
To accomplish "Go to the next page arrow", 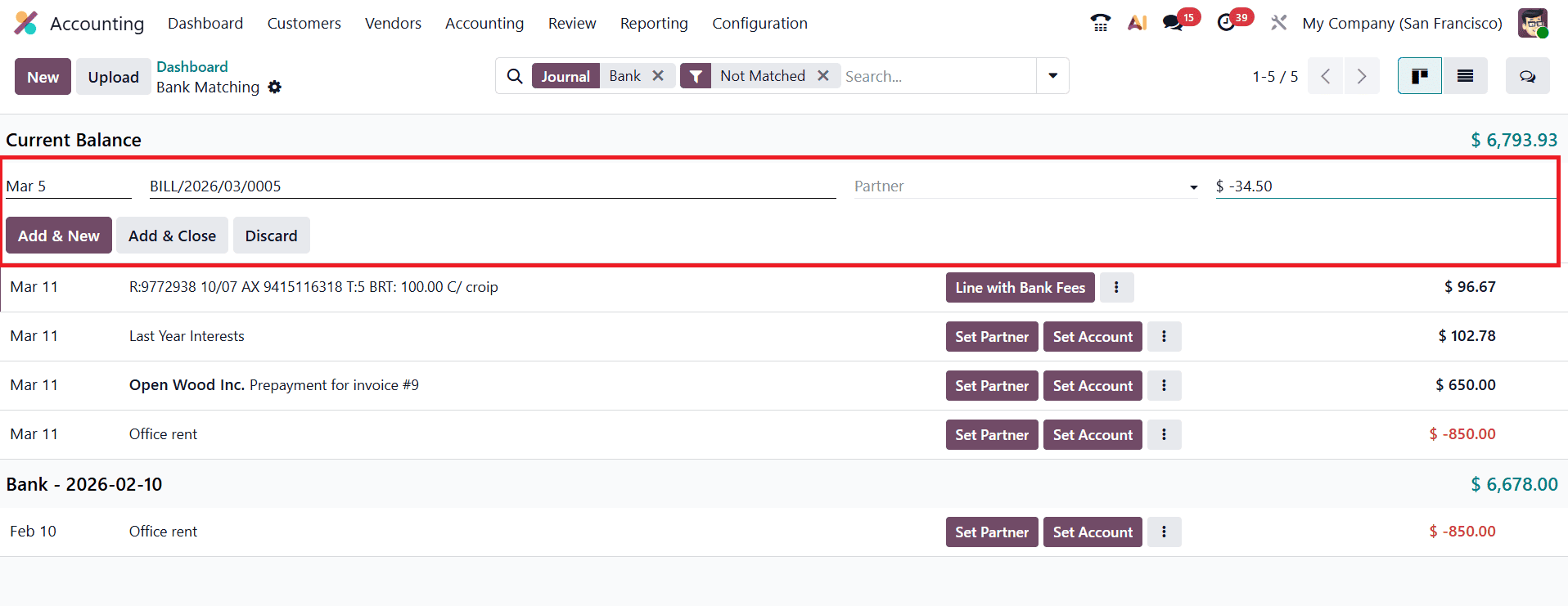I will click(1361, 76).
